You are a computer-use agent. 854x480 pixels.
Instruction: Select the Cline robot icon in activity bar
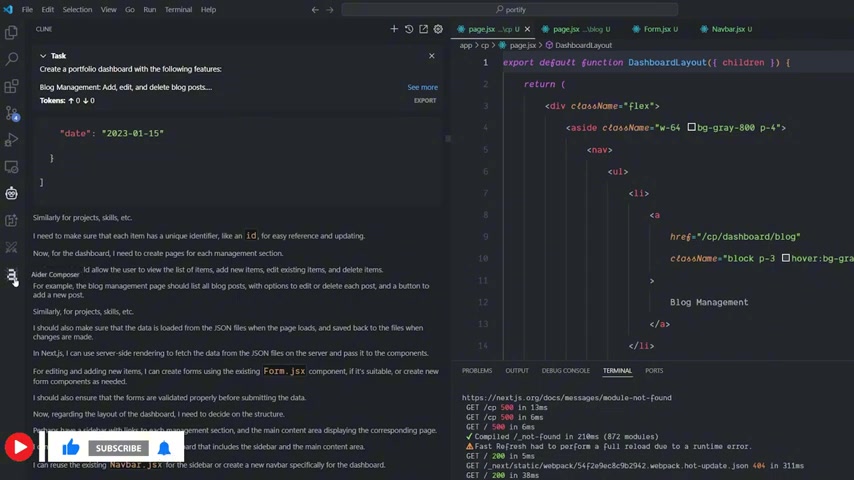coord(11,193)
